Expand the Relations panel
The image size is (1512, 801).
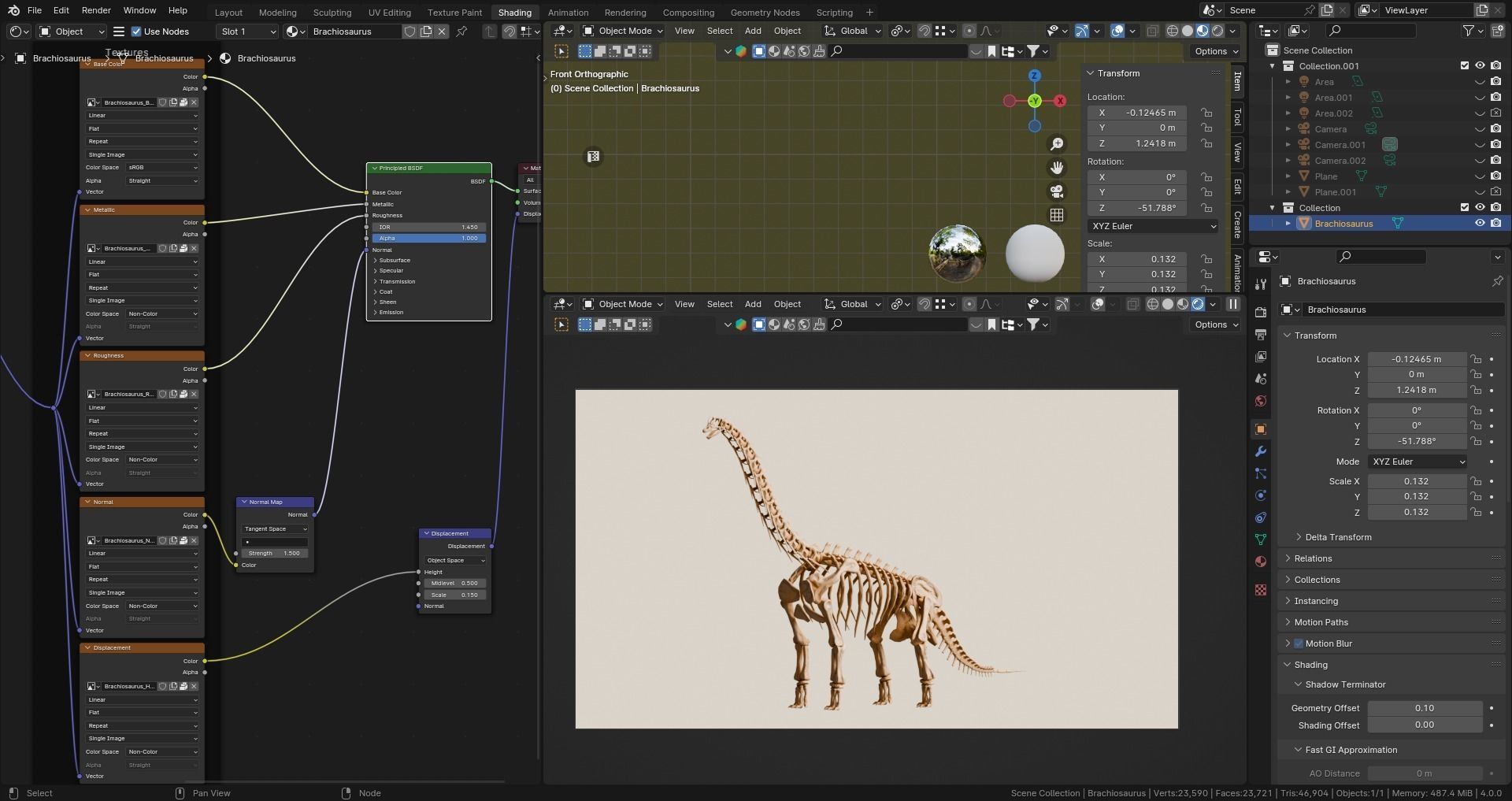pyautogui.click(x=1313, y=558)
